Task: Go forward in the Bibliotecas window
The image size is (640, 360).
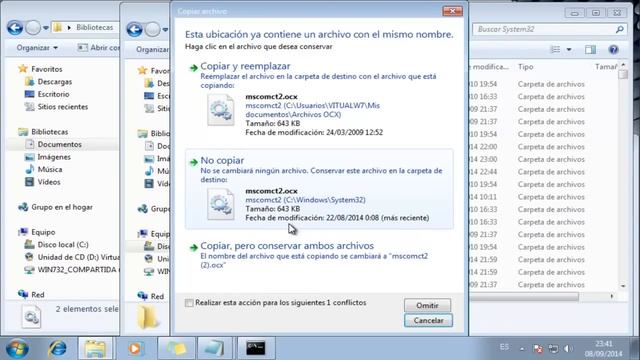Action: pos(33,28)
